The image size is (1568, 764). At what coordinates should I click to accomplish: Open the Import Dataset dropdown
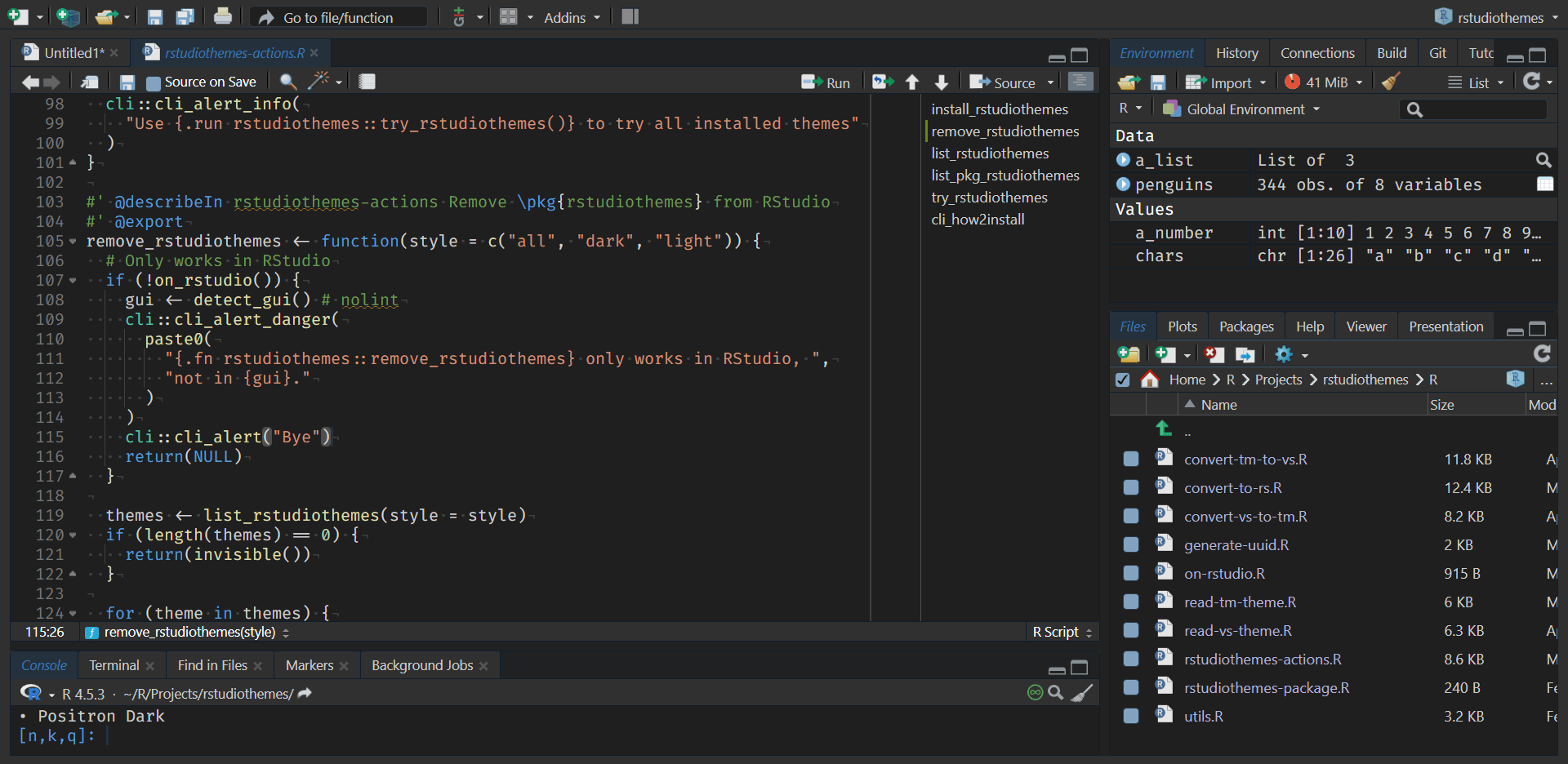point(1225,82)
